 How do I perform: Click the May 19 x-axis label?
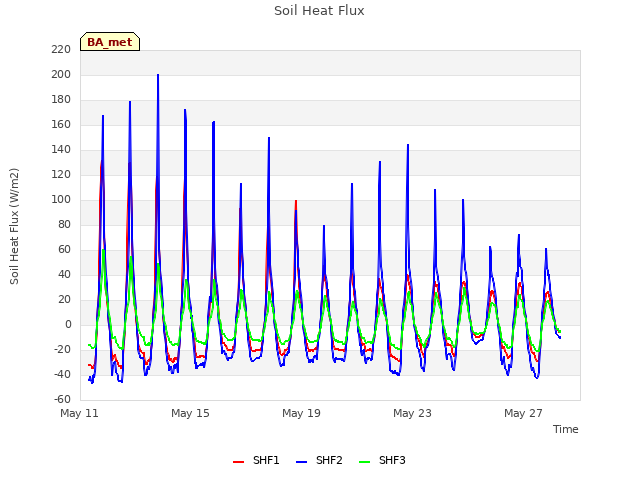301,413
